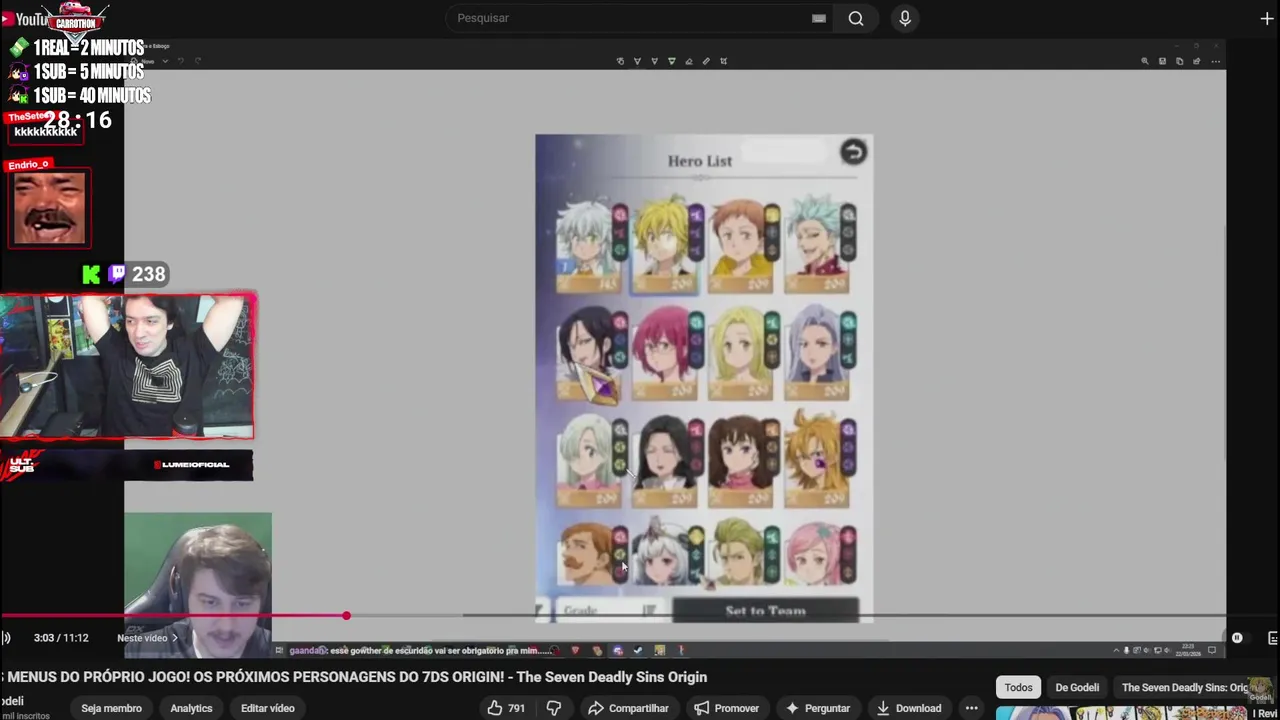Select the dark-haired hero in second row
1280x720 pixels.
coord(590,353)
